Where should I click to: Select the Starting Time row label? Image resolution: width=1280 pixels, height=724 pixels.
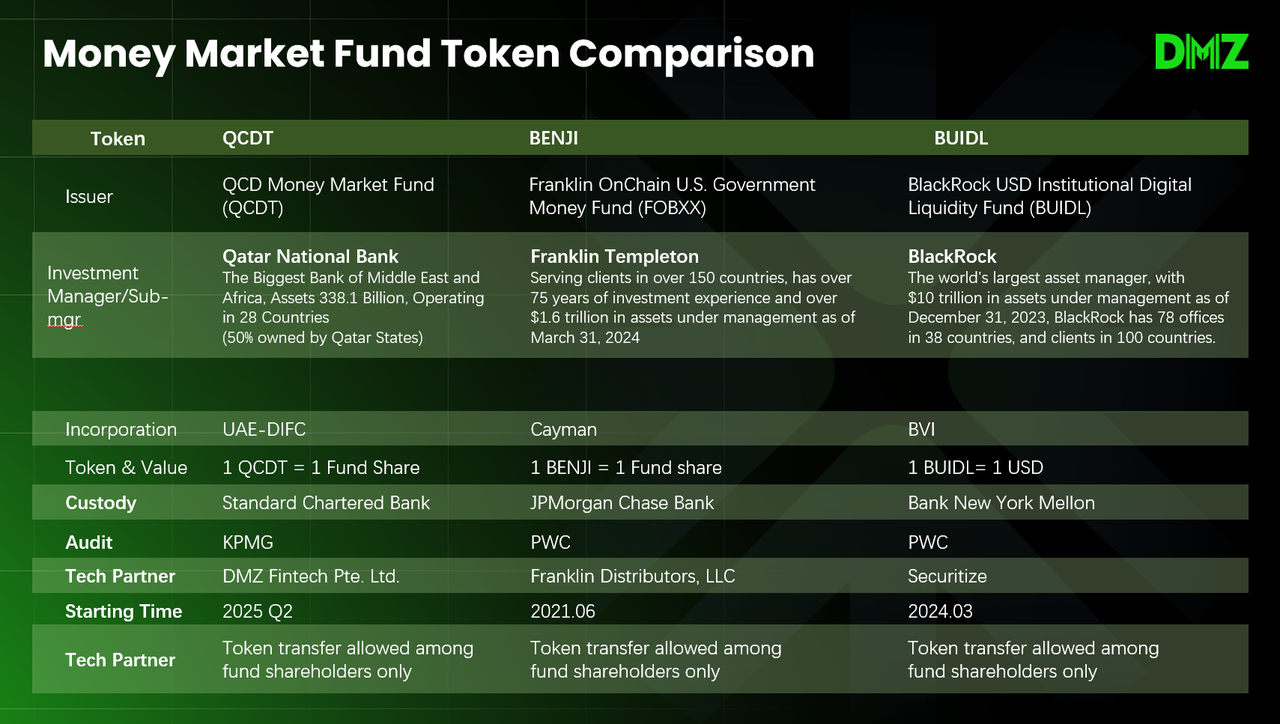(x=124, y=611)
